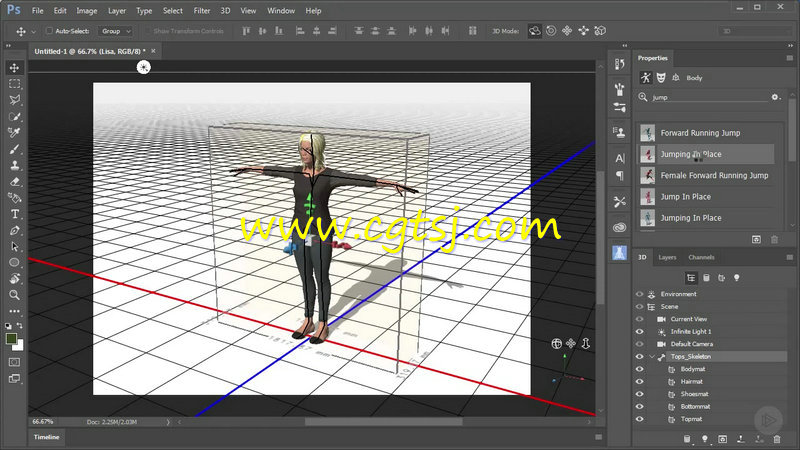
Task: Open the Filter menu
Action: (x=202, y=11)
